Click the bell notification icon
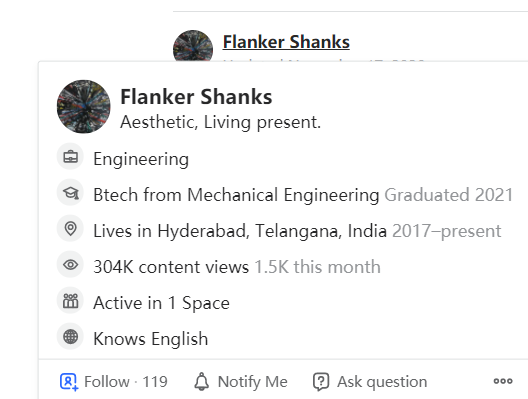 (x=202, y=381)
